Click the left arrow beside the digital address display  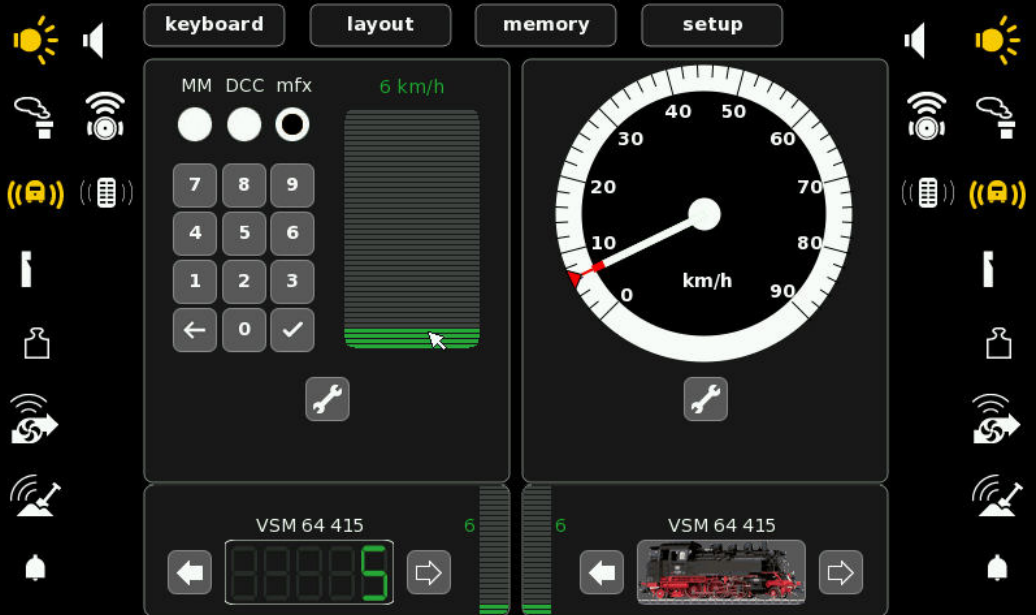pyautogui.click(x=189, y=572)
